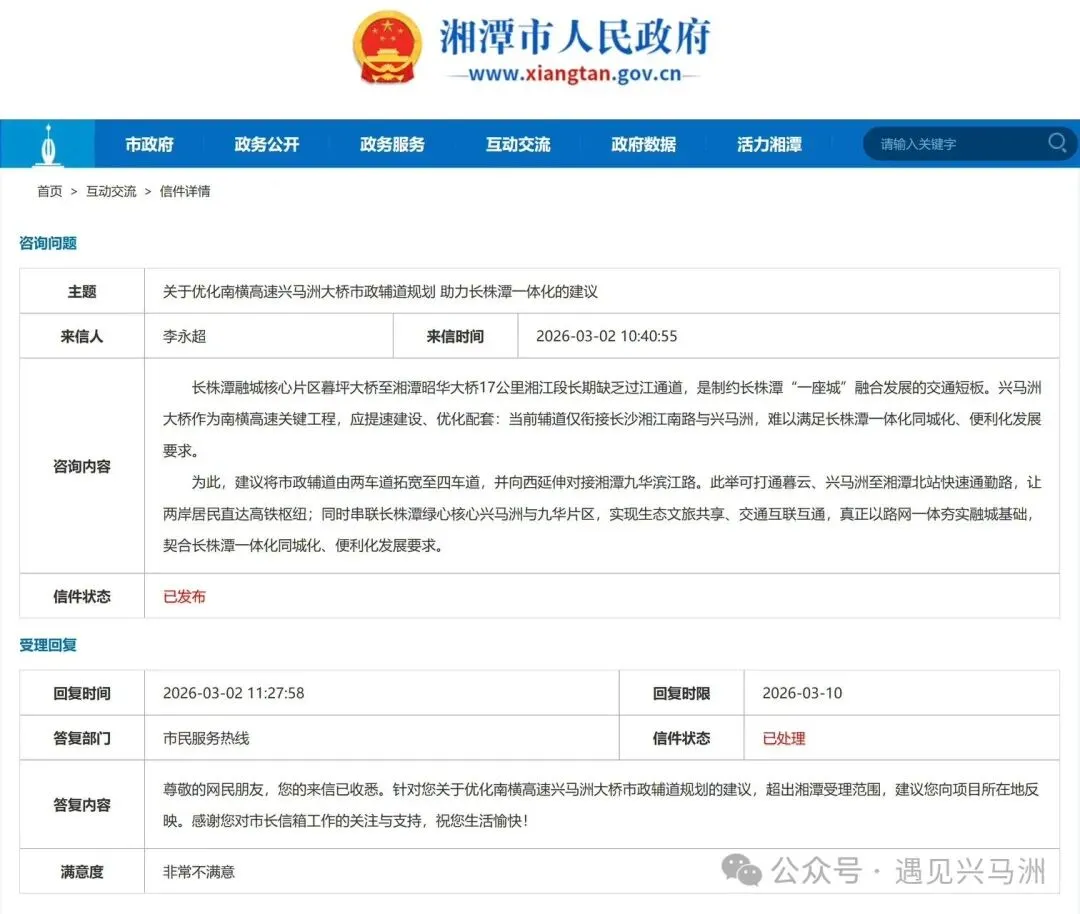Click the 咨询内容 row label
This screenshot has height=914, width=1080.
[x=82, y=466]
